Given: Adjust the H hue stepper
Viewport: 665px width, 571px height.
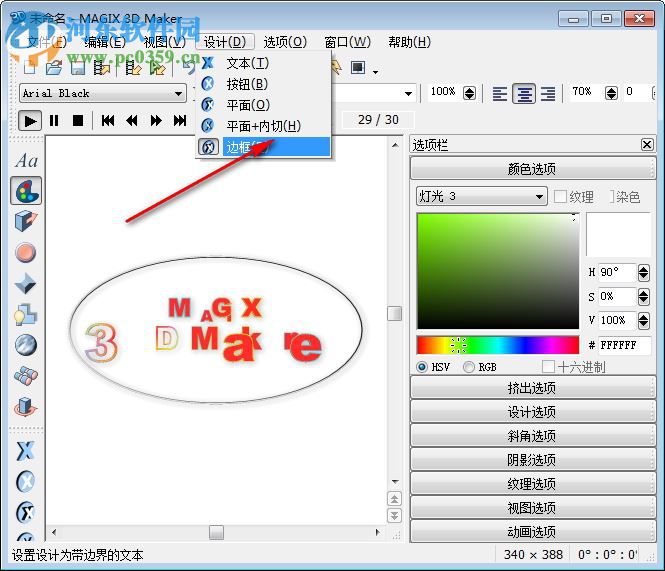Looking at the screenshot, I should click(643, 272).
